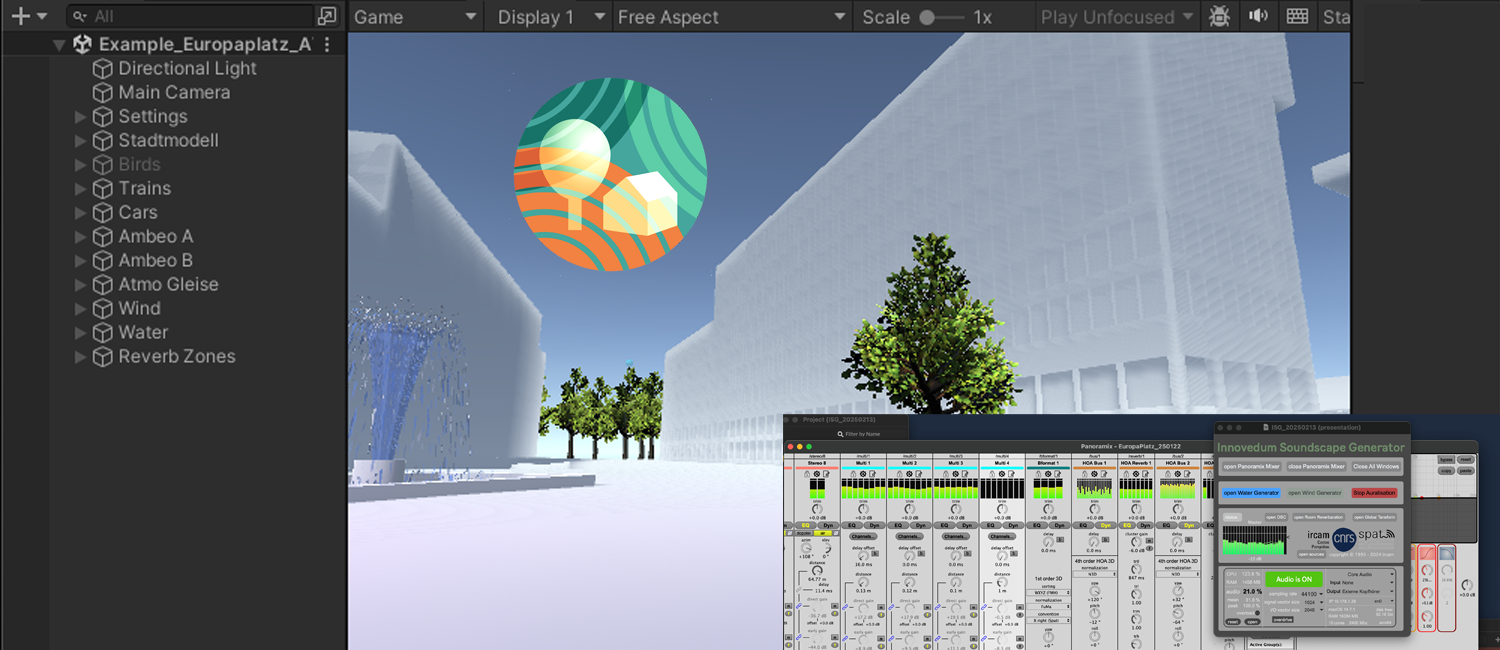Open the Game view mode dropdown
Viewport: 1500px width, 650px height.
(x=415, y=17)
